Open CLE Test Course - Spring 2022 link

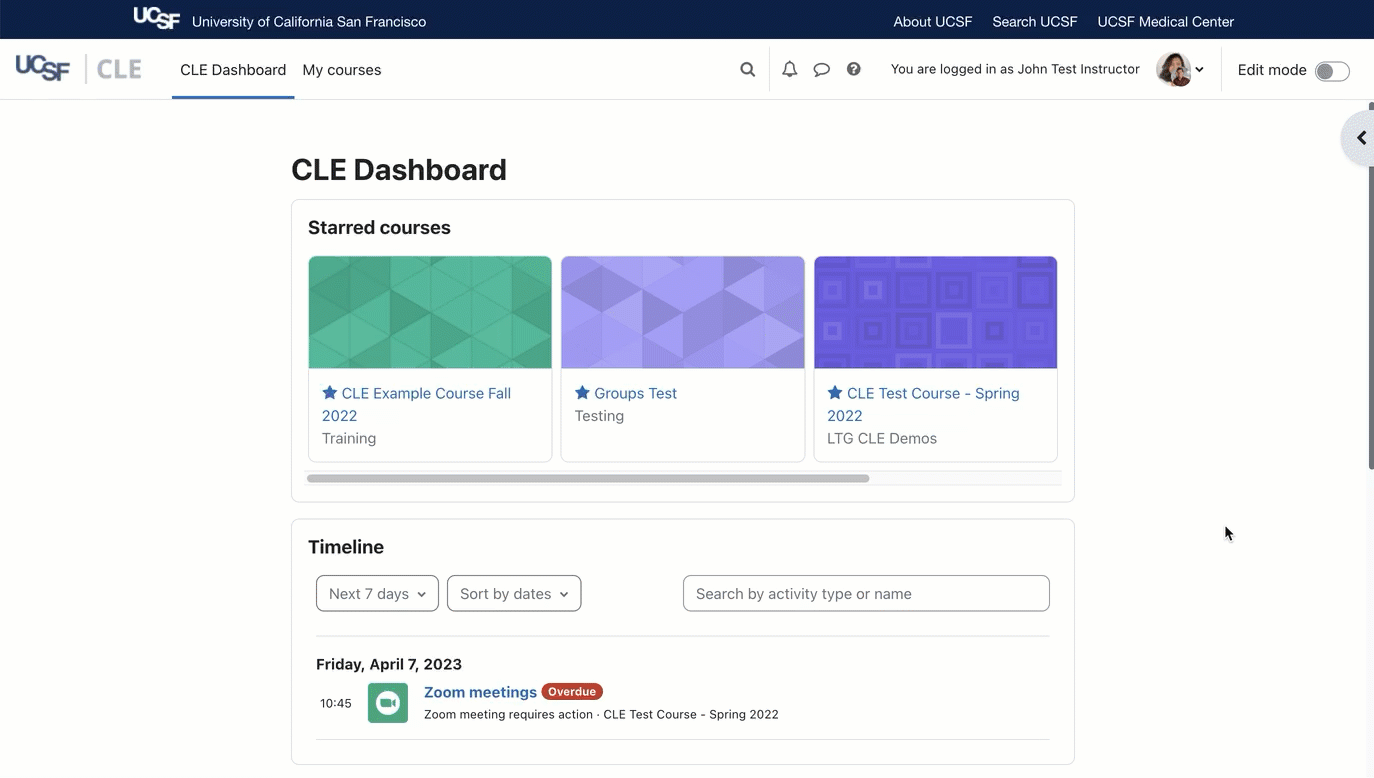pos(923,404)
